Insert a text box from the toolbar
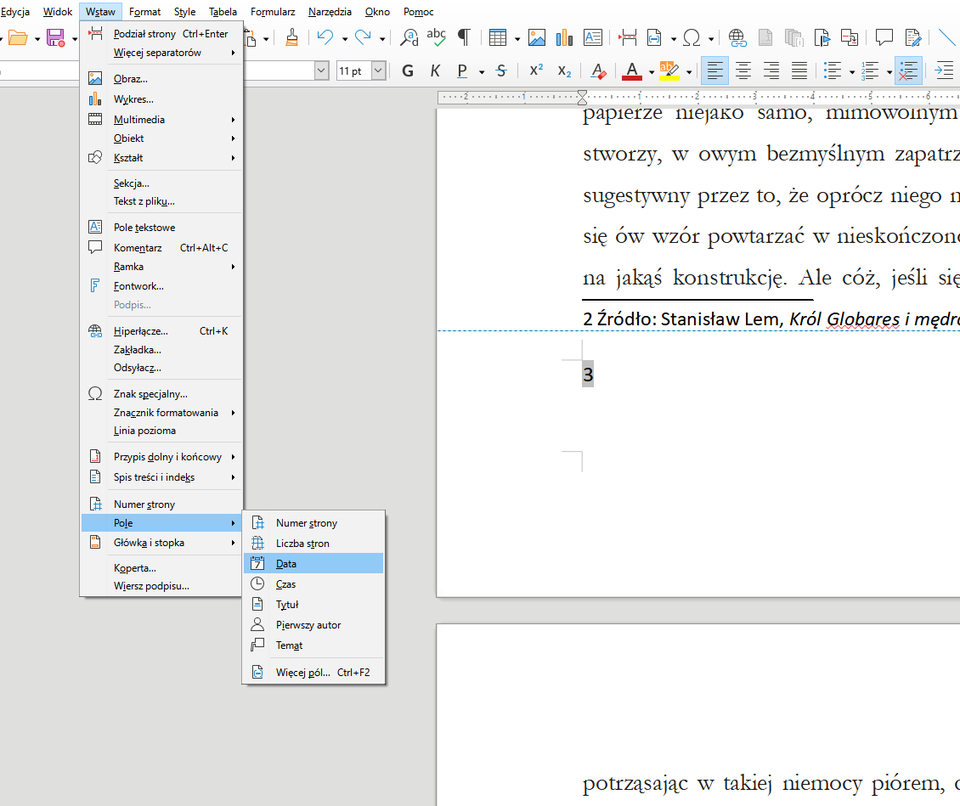 [593, 37]
